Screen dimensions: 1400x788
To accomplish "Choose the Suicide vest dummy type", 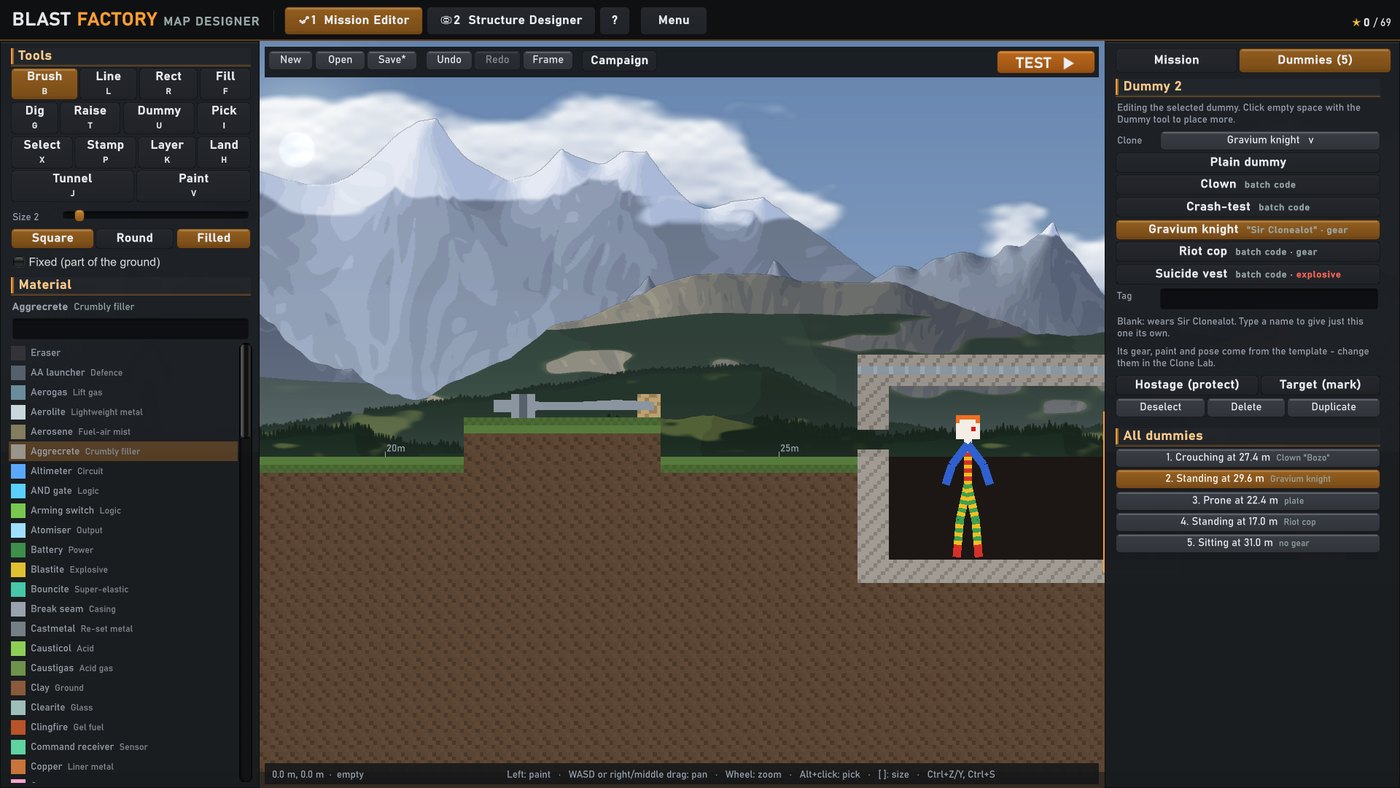I will click(1248, 274).
